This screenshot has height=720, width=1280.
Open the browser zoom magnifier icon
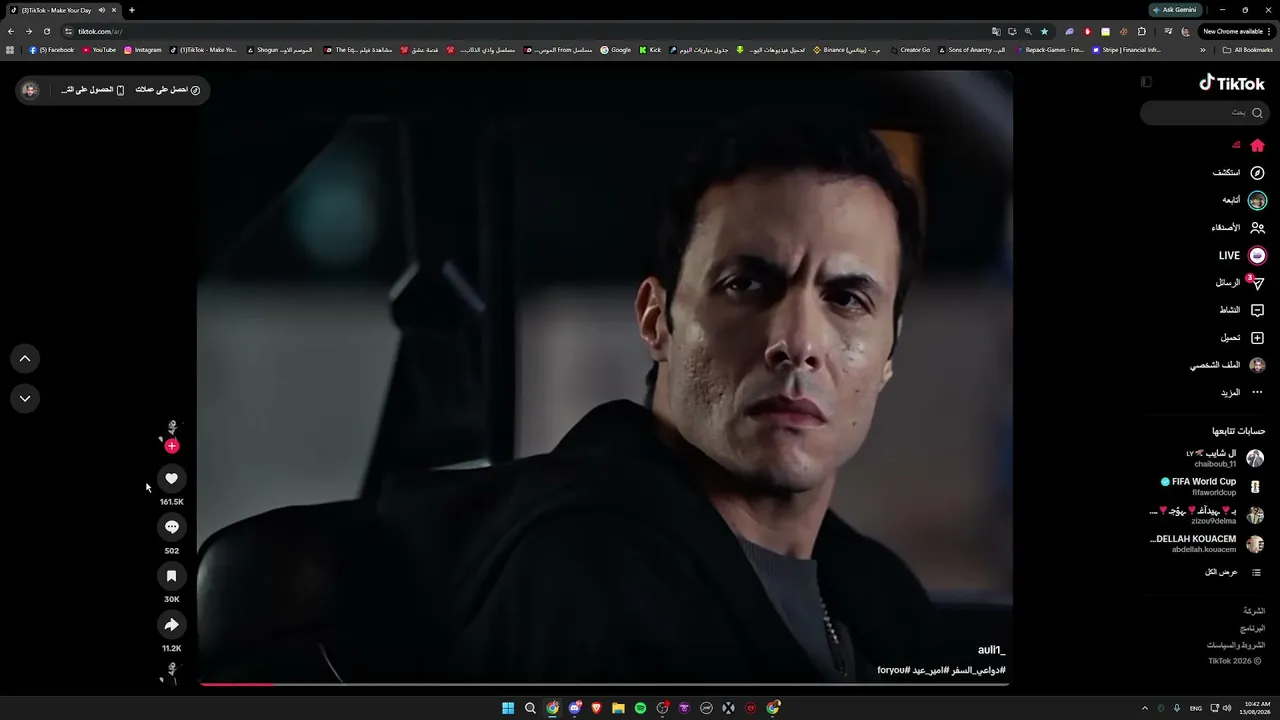(x=1028, y=31)
